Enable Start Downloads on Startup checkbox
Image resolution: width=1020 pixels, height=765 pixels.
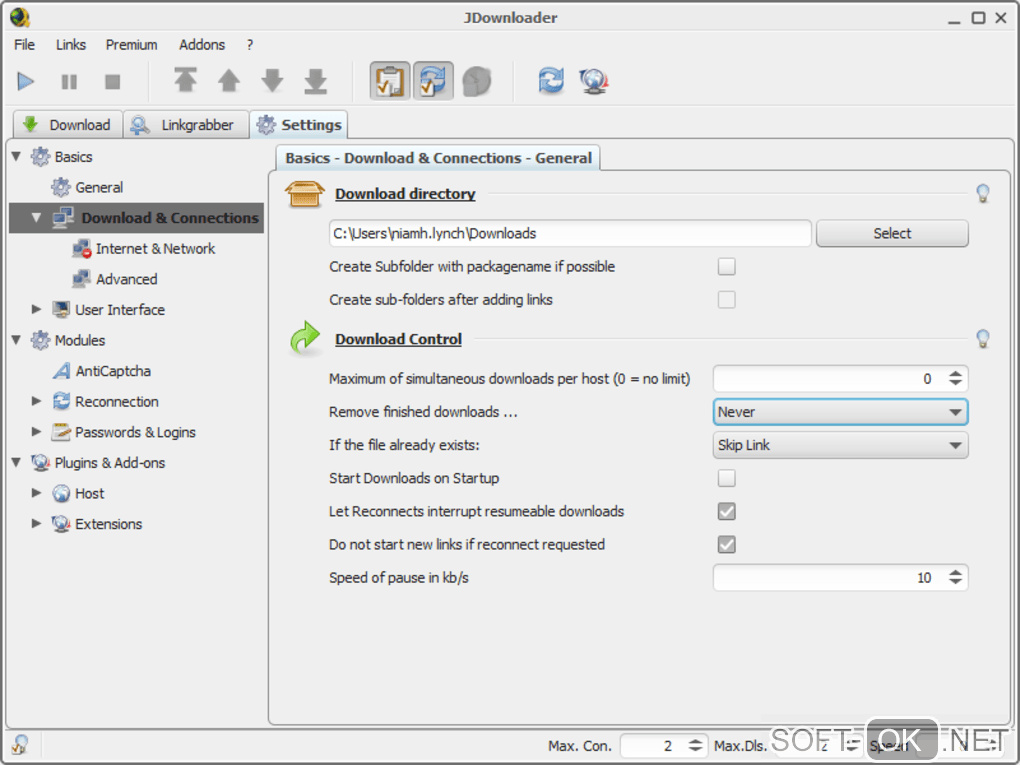[727, 478]
